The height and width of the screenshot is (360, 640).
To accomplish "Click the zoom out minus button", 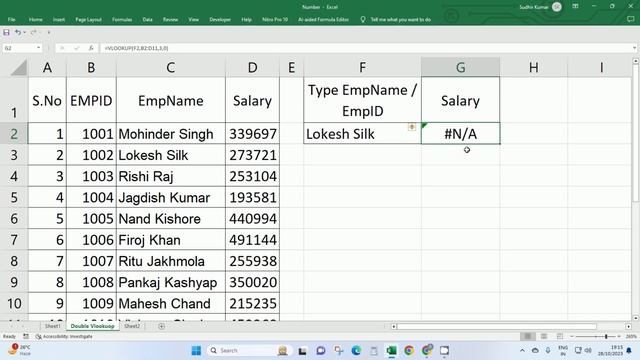I will 572,336.
